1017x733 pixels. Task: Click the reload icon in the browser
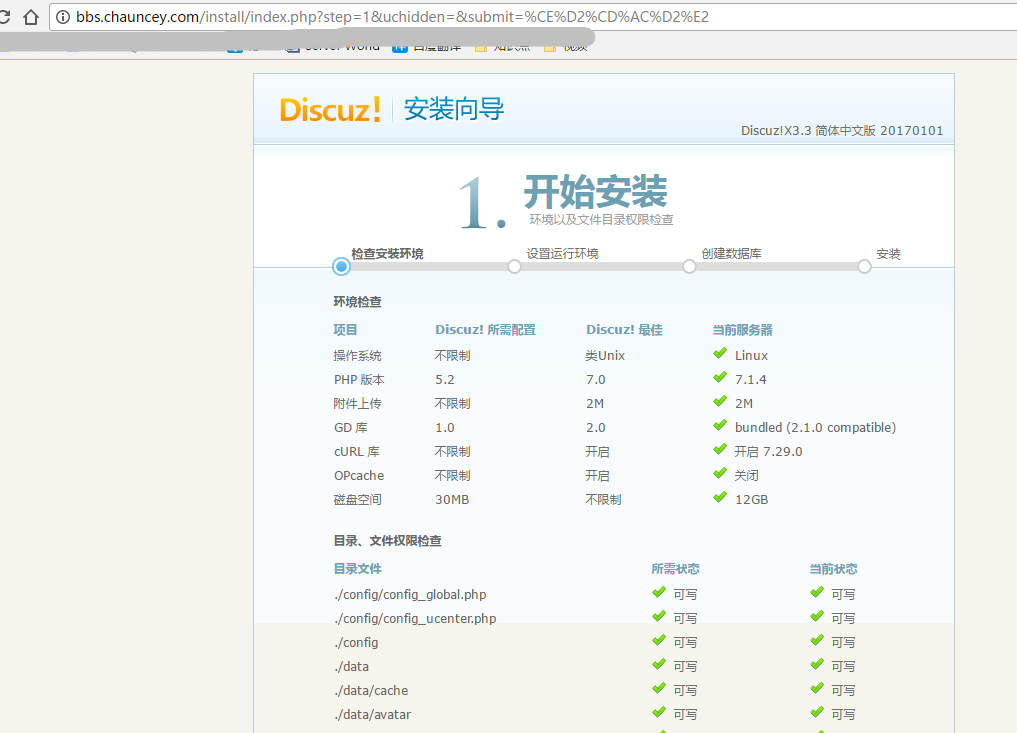tap(4, 17)
